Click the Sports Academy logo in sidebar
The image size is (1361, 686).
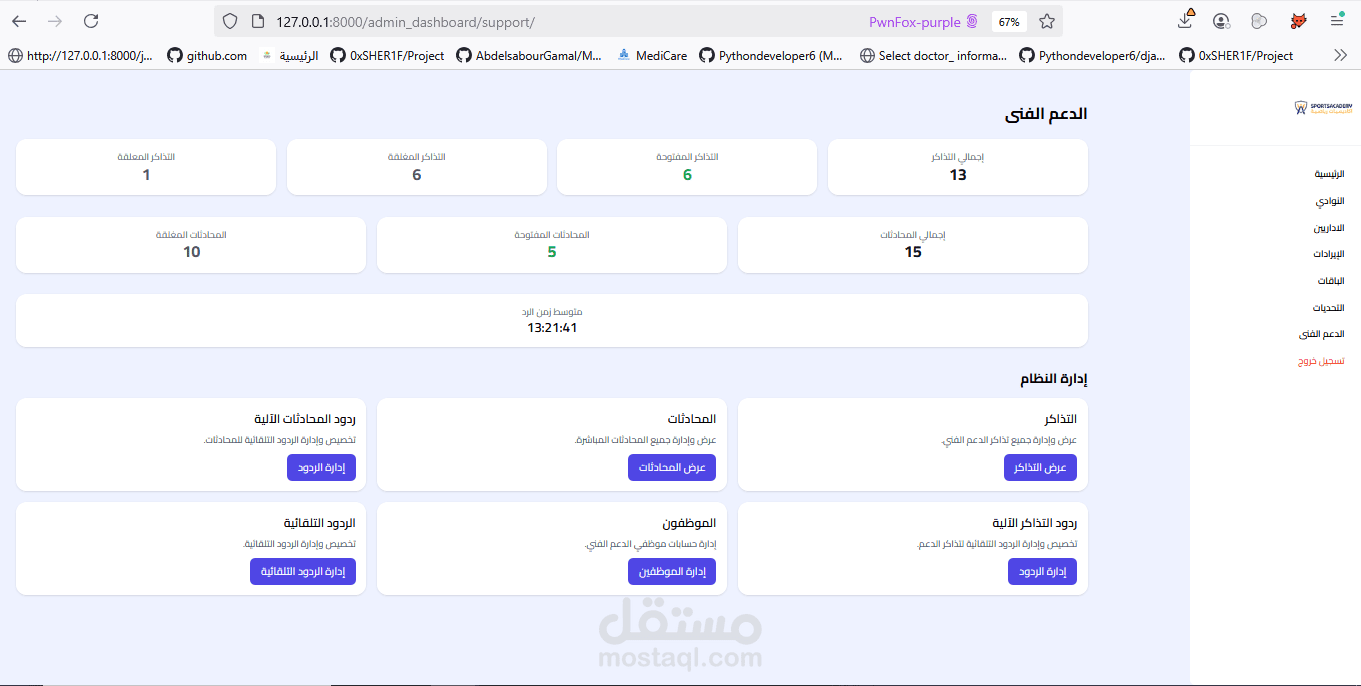[1323, 107]
